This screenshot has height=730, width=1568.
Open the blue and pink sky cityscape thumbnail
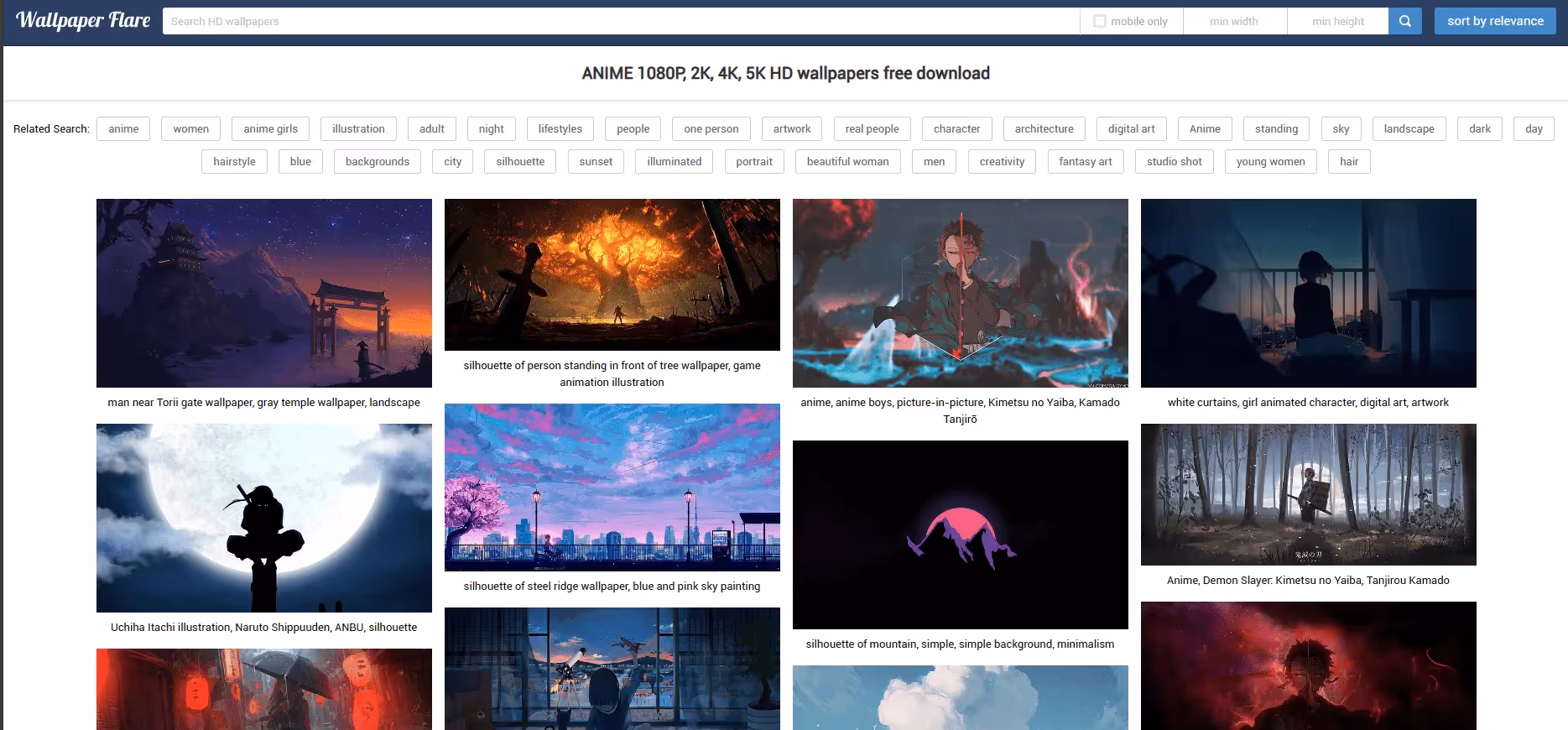[x=612, y=487]
